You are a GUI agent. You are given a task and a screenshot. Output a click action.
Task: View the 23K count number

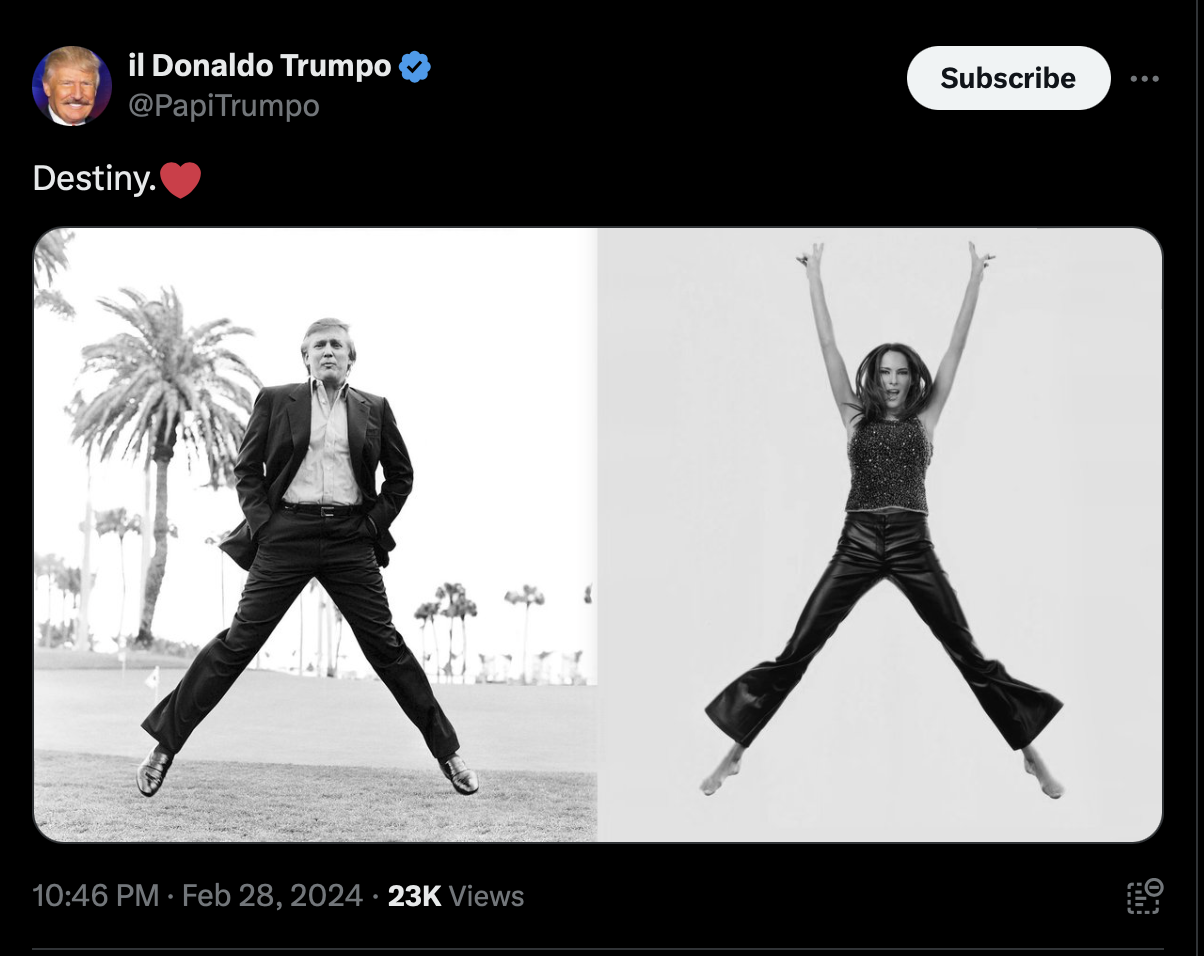click(414, 896)
